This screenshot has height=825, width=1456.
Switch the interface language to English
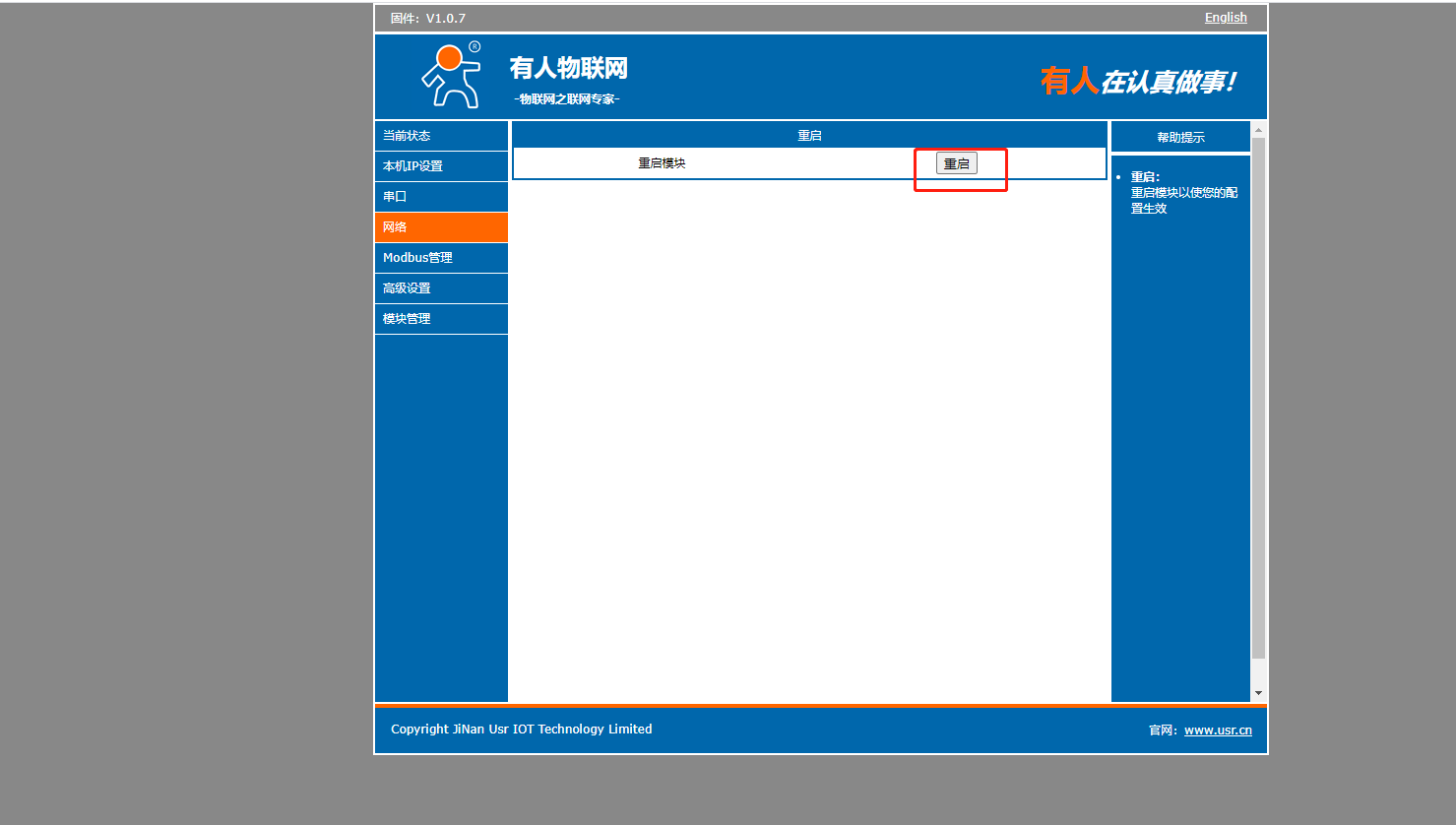click(1225, 18)
